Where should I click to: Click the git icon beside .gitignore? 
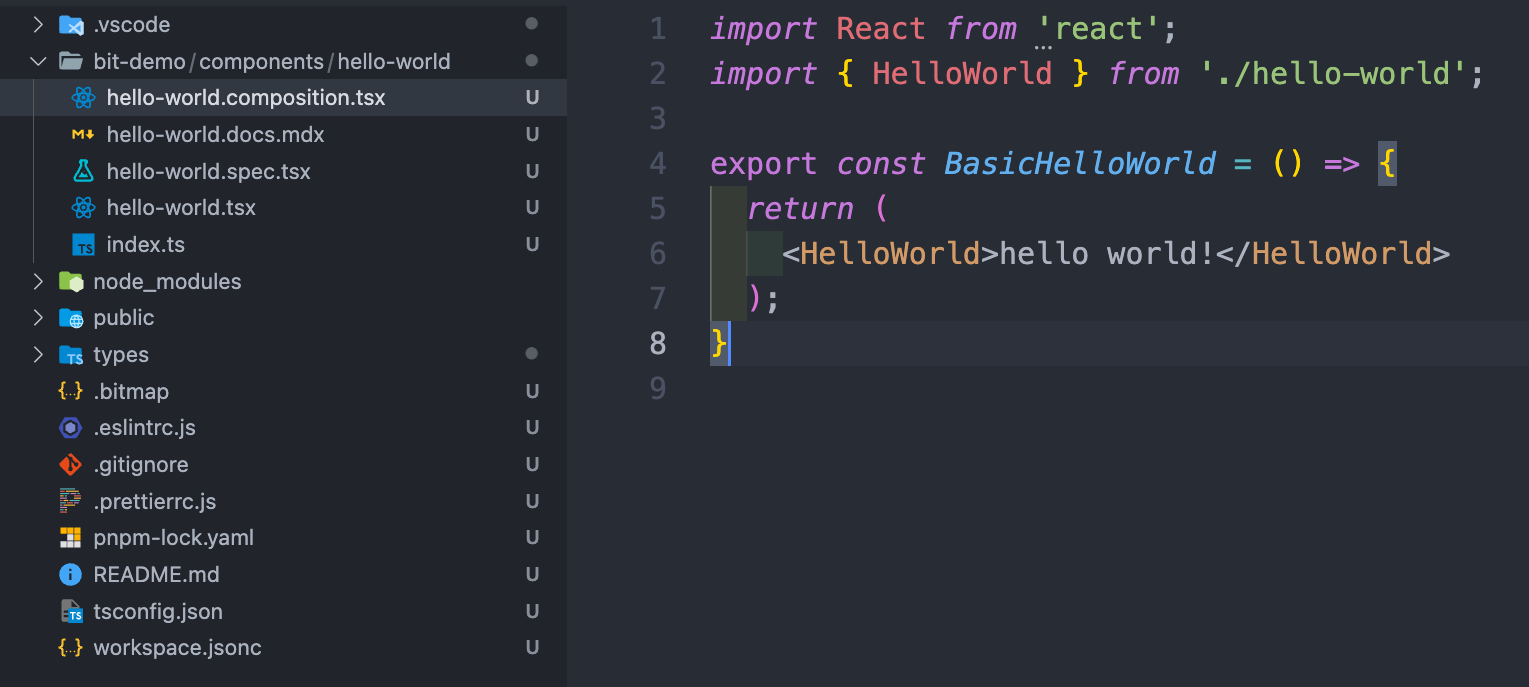71,465
